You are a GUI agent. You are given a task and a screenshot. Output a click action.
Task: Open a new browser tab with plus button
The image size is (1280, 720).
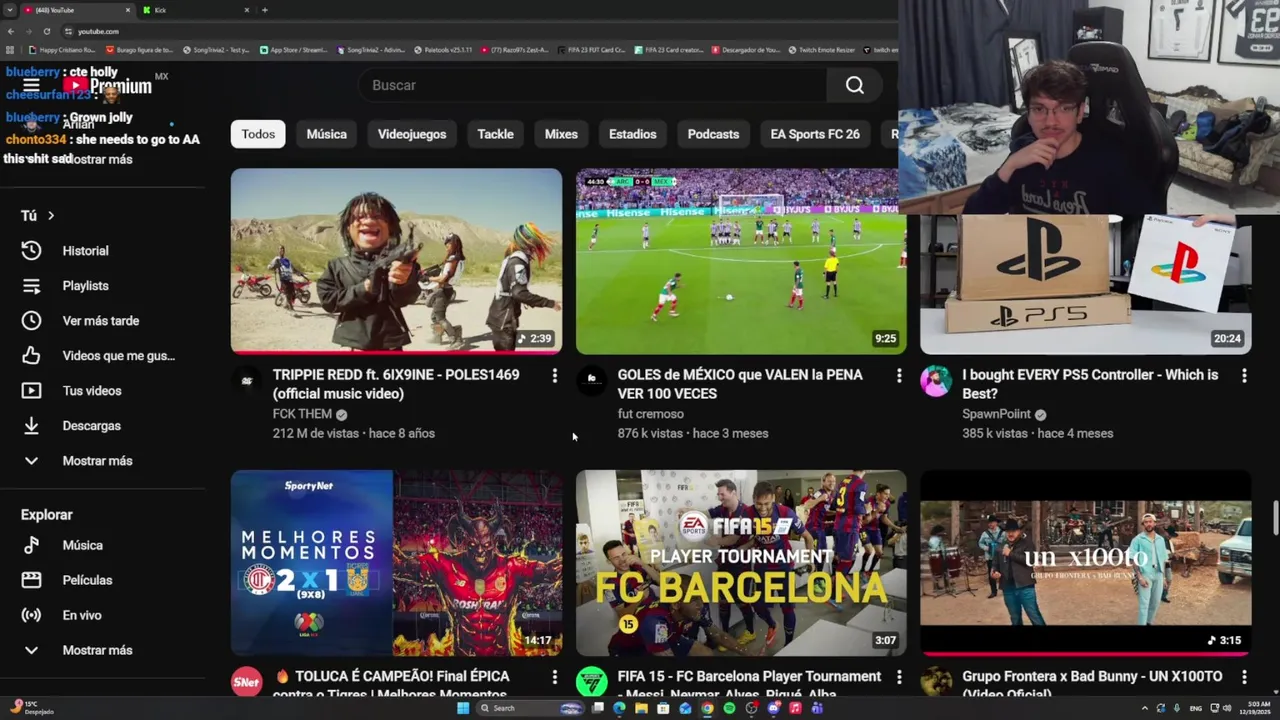(x=264, y=10)
